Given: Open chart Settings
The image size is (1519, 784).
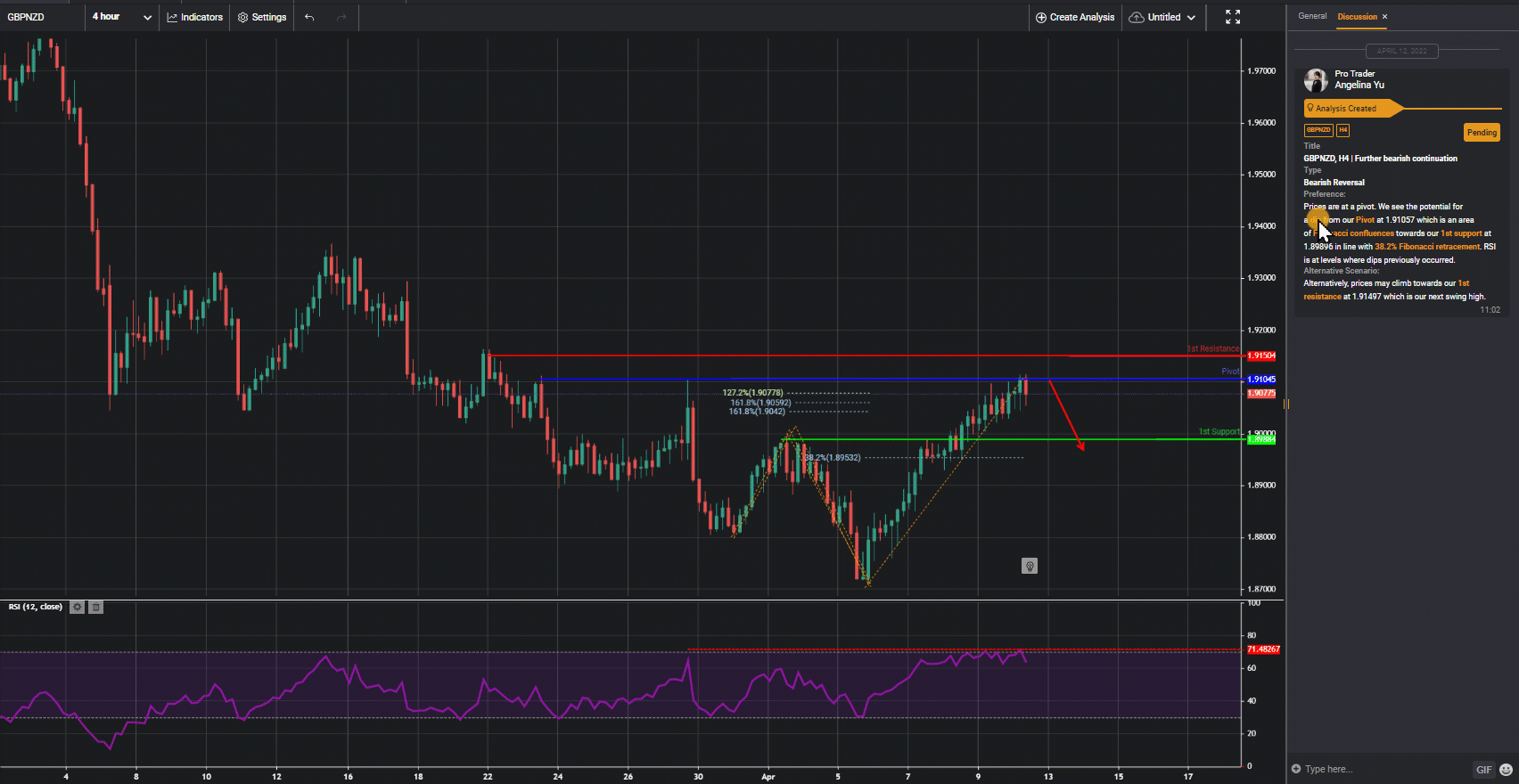Looking at the screenshot, I should pos(262,17).
